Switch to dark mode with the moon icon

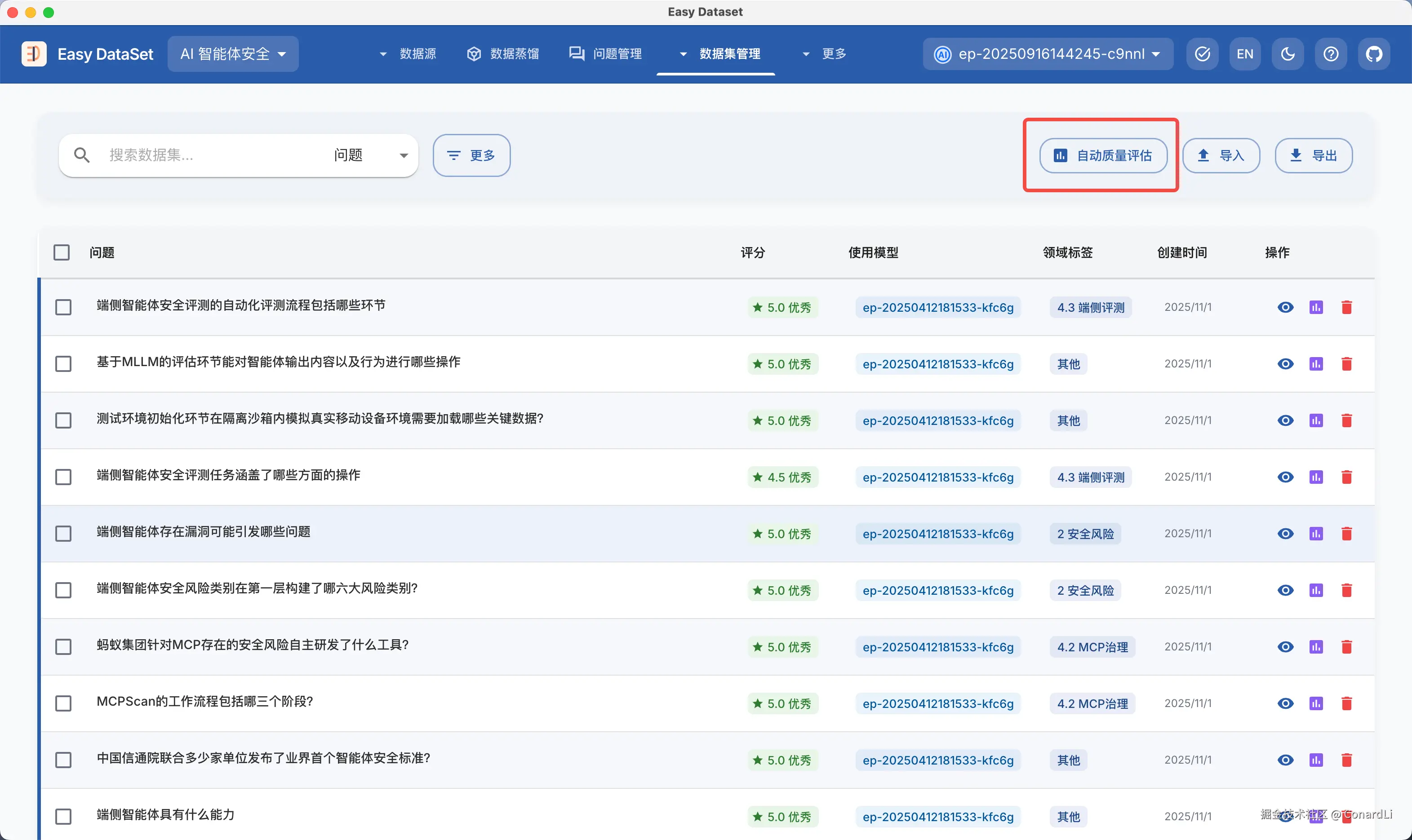(x=1288, y=54)
